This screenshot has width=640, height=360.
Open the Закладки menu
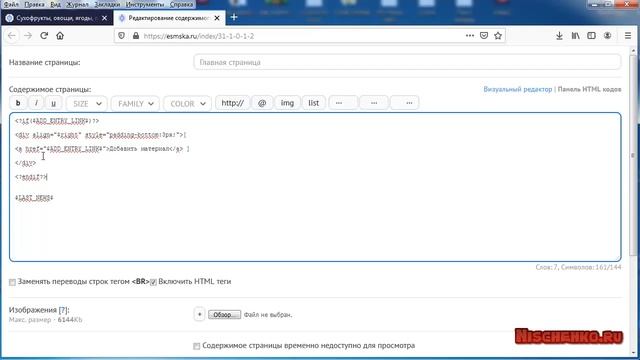point(107,4)
